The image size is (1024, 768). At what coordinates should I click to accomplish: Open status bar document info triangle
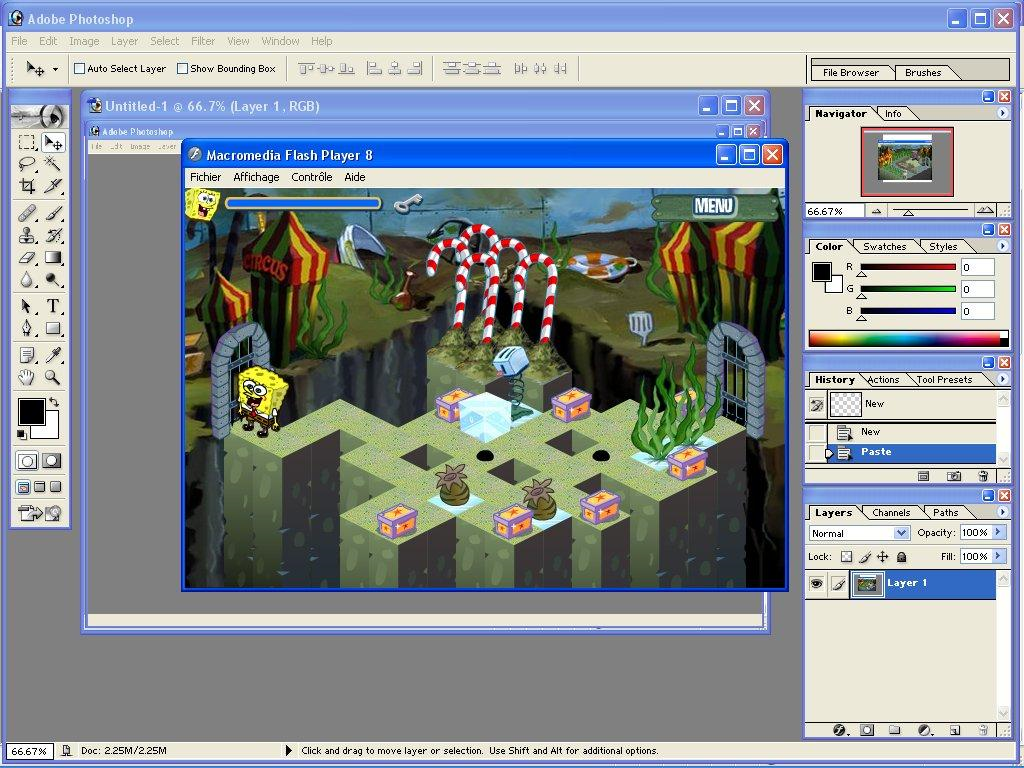[289, 750]
